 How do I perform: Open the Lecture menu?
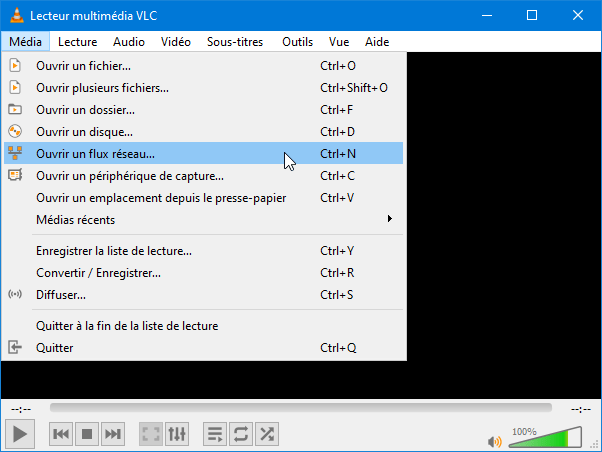(x=78, y=41)
